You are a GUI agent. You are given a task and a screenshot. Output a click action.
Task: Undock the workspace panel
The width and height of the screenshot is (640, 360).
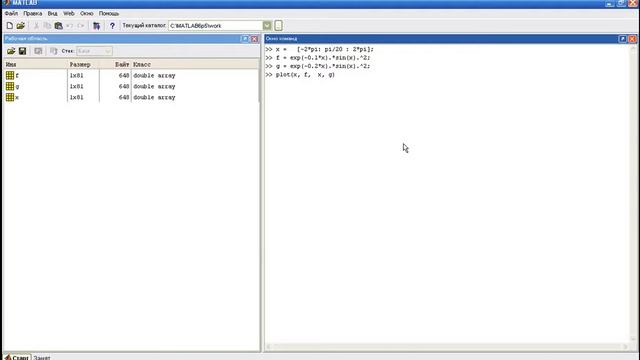(245, 39)
